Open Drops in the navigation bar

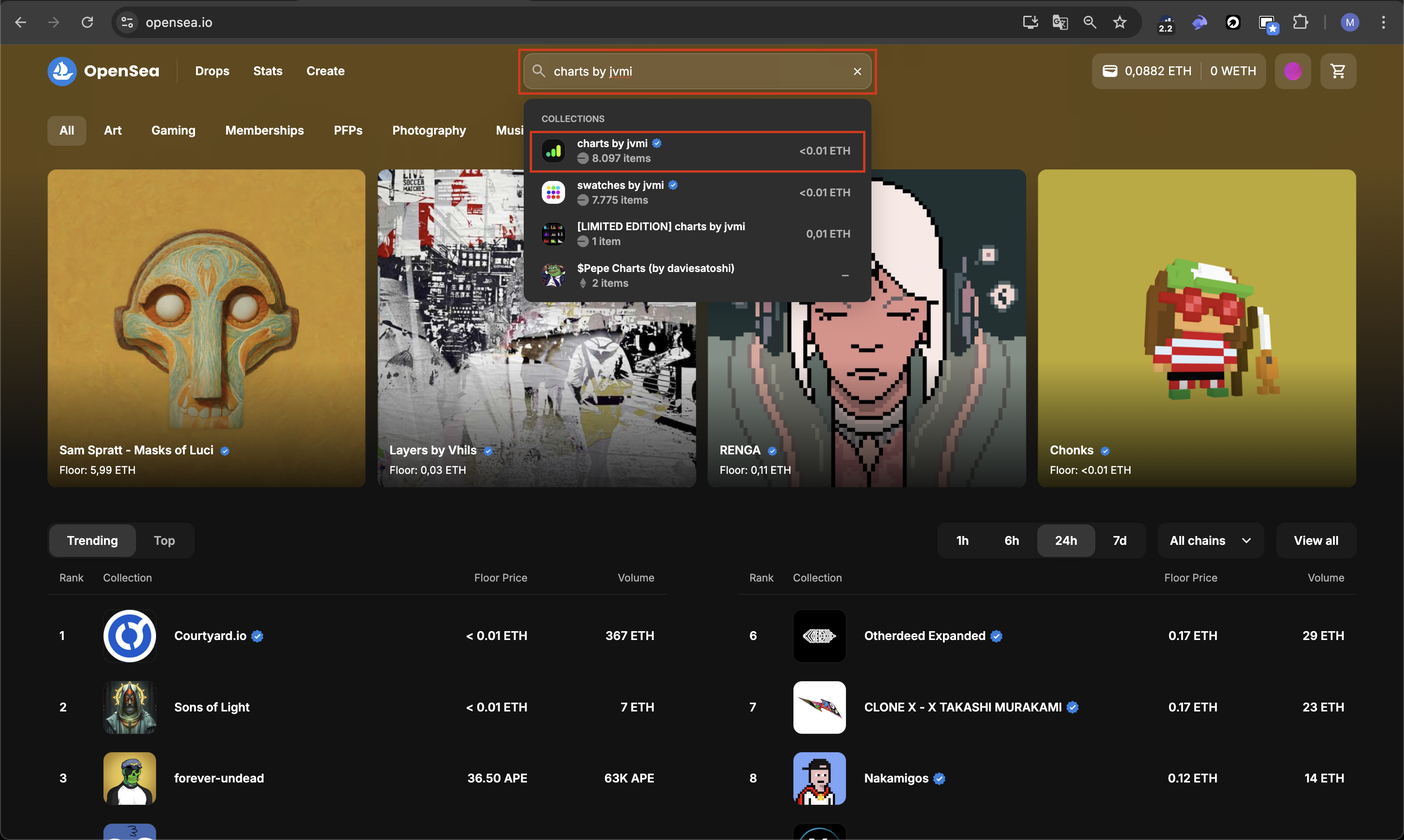(x=212, y=71)
